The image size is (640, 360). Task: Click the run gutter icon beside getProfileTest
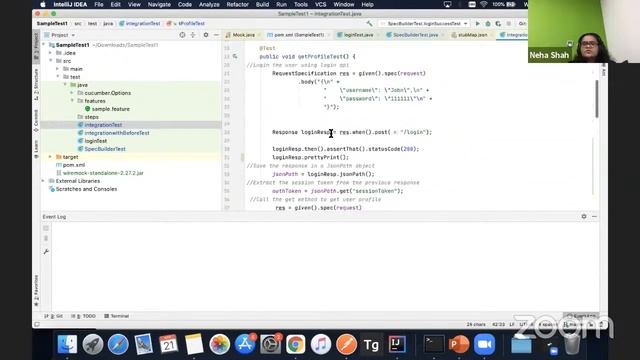pos(235,56)
